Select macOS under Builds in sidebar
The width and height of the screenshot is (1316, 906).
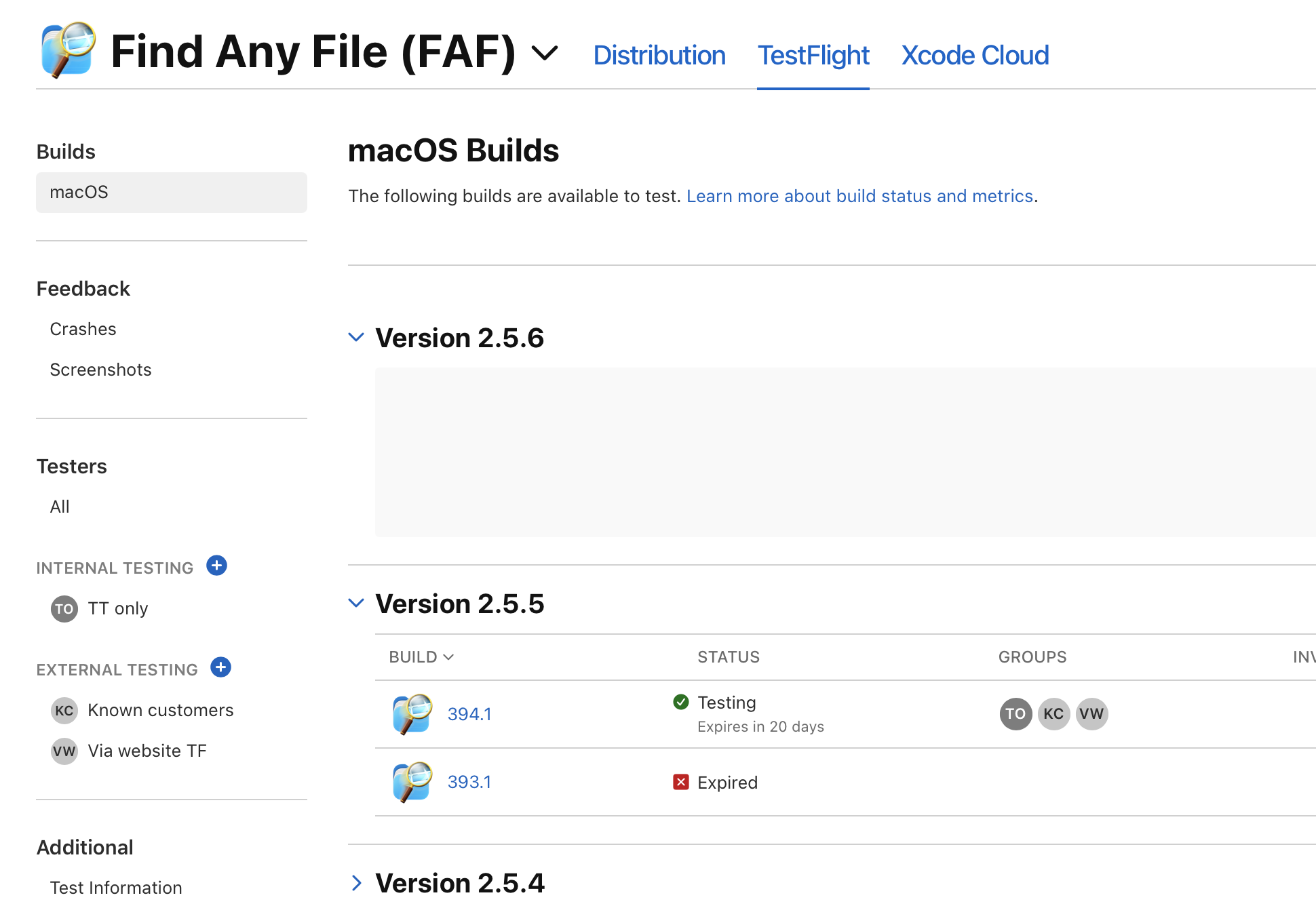pos(172,192)
